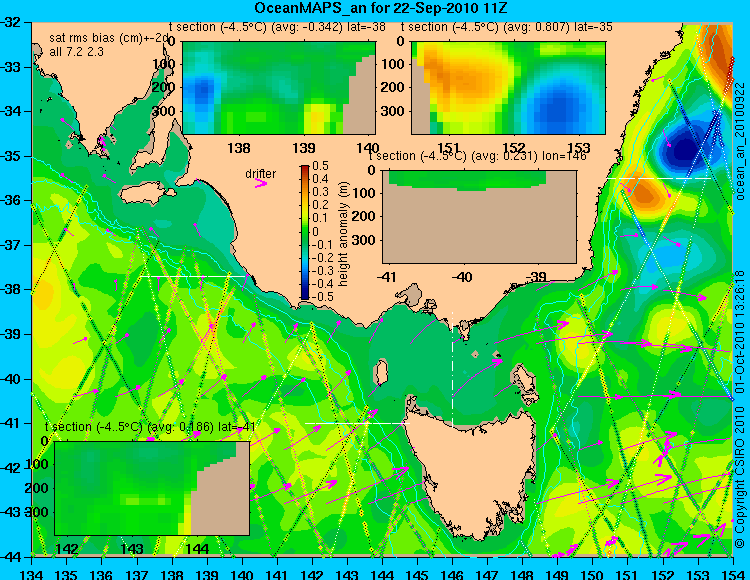
Task: Click the '01-Oct-2010 13:26:18' timestamp text
Action: pos(740,331)
